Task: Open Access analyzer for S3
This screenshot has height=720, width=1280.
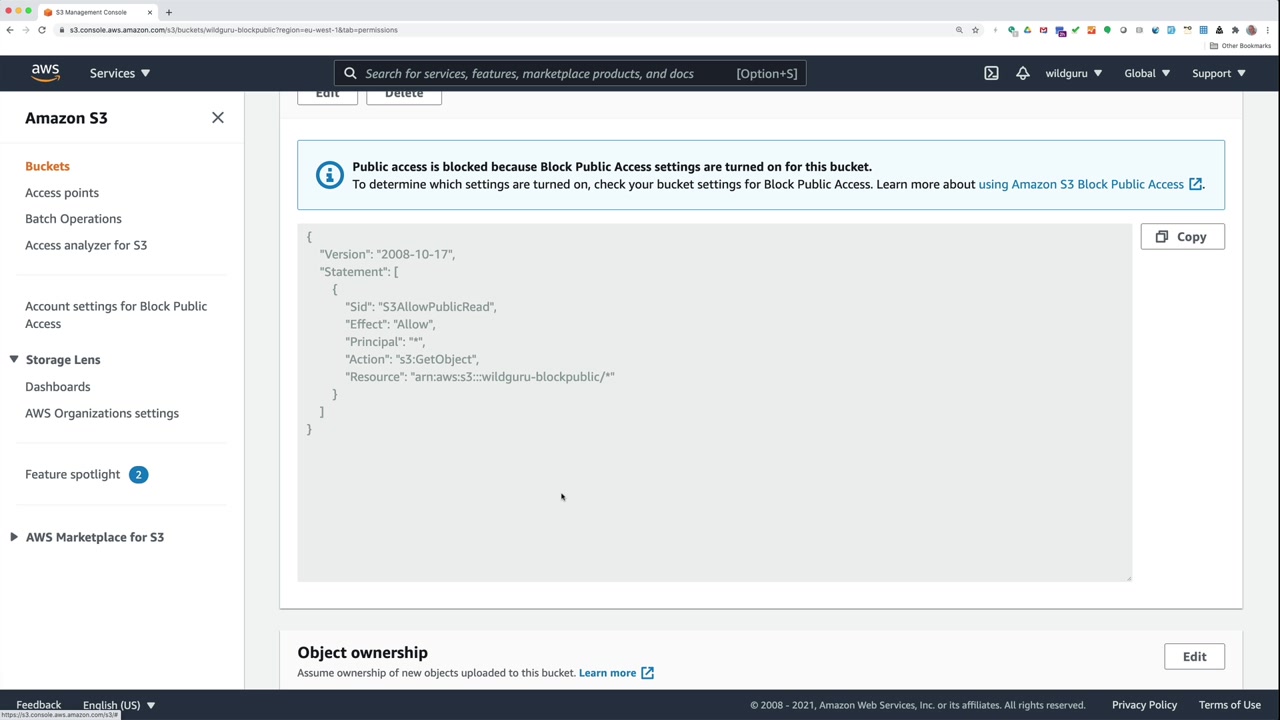Action: [86, 245]
